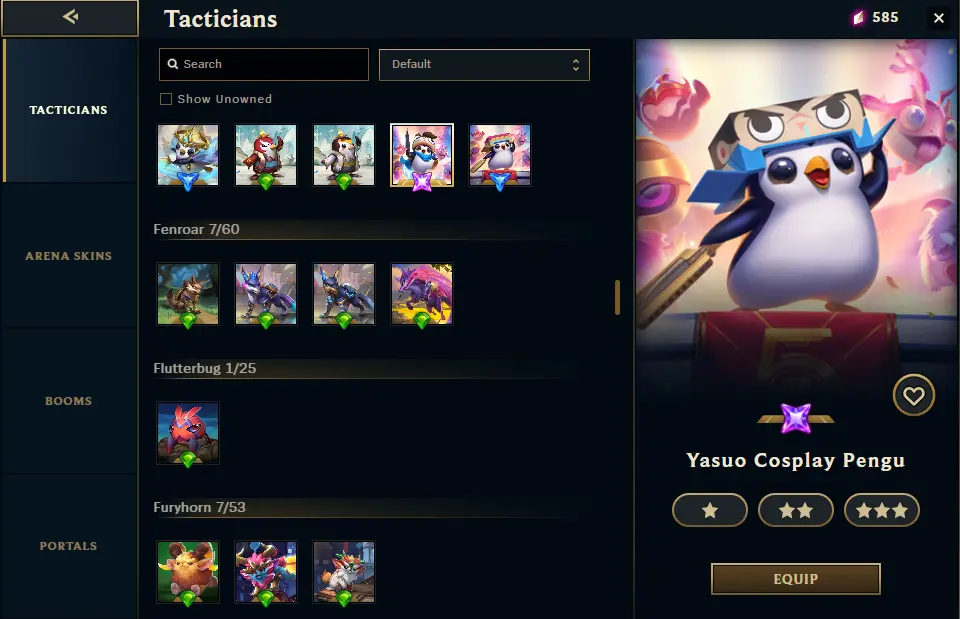Open the Default sort dropdown
The height and width of the screenshot is (619, 960).
click(x=484, y=65)
